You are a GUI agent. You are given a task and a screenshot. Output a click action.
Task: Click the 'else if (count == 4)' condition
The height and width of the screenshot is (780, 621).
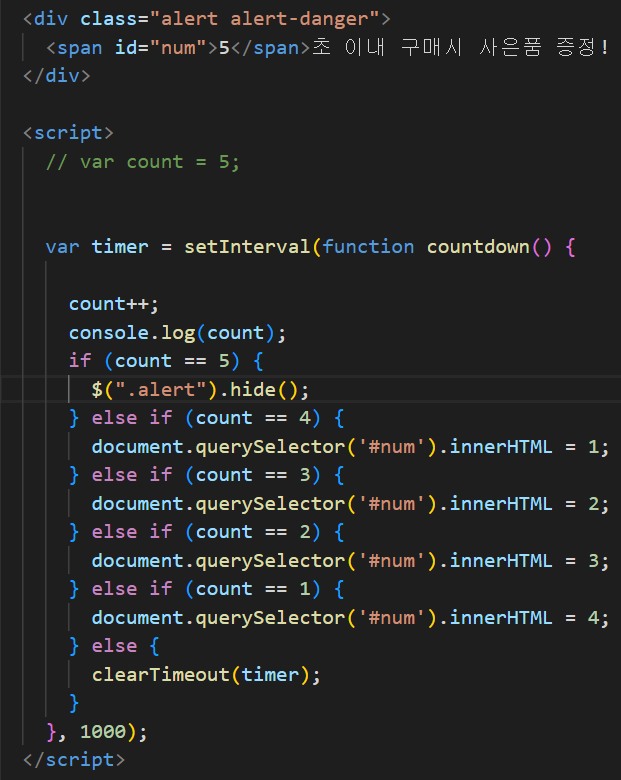pos(206,418)
